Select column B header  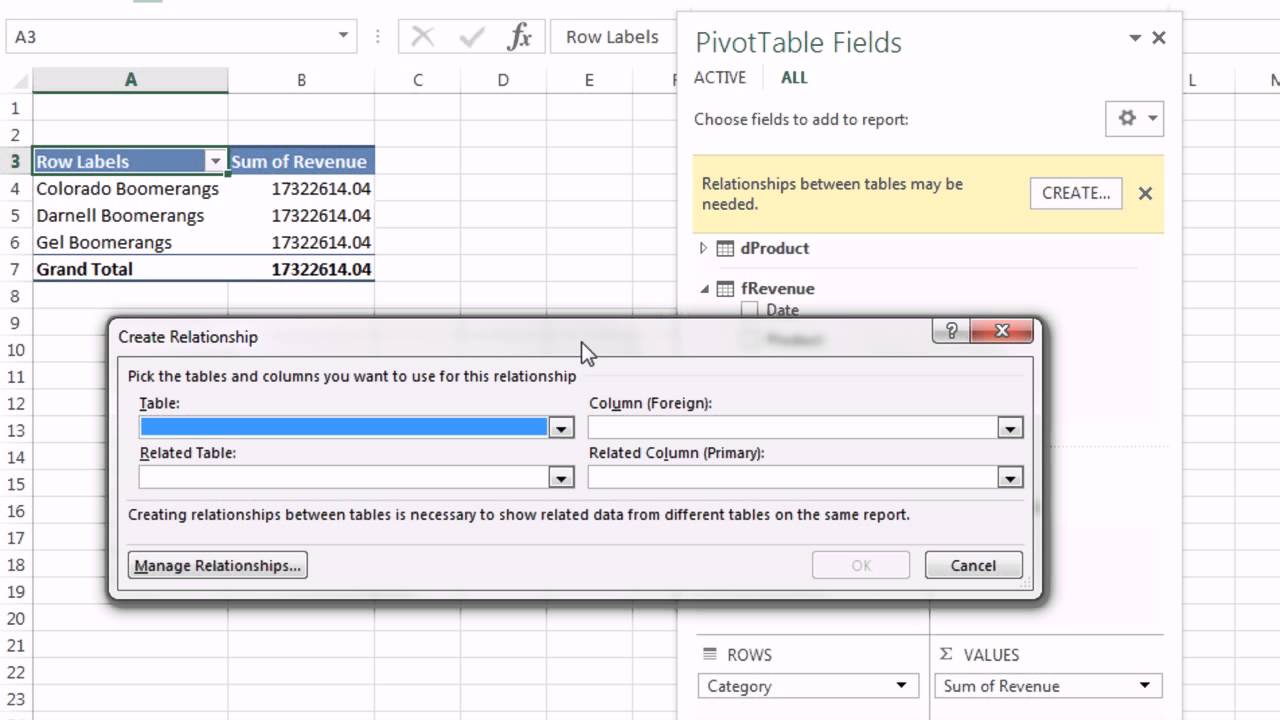click(x=301, y=80)
